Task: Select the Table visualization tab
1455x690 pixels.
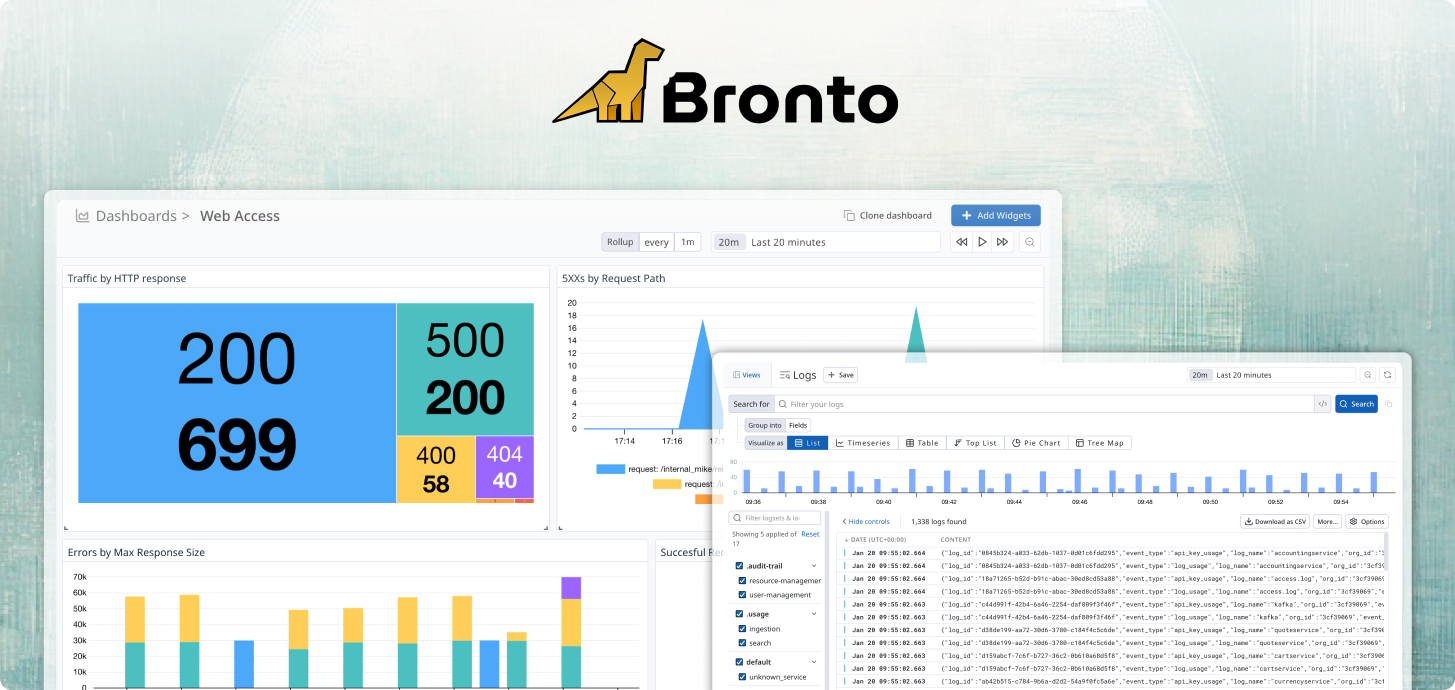Action: click(x=922, y=443)
